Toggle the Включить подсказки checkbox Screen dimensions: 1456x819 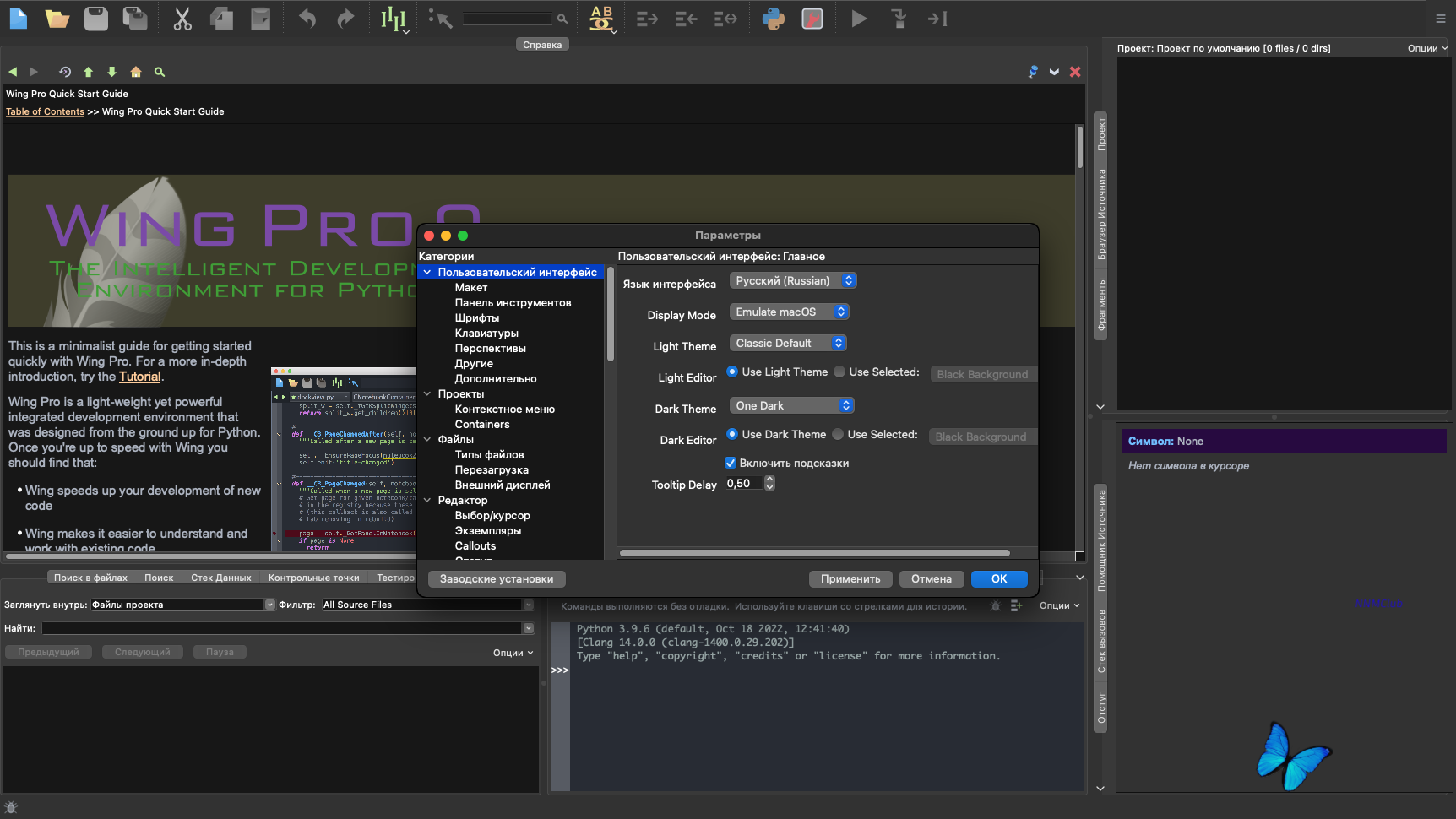(731, 463)
